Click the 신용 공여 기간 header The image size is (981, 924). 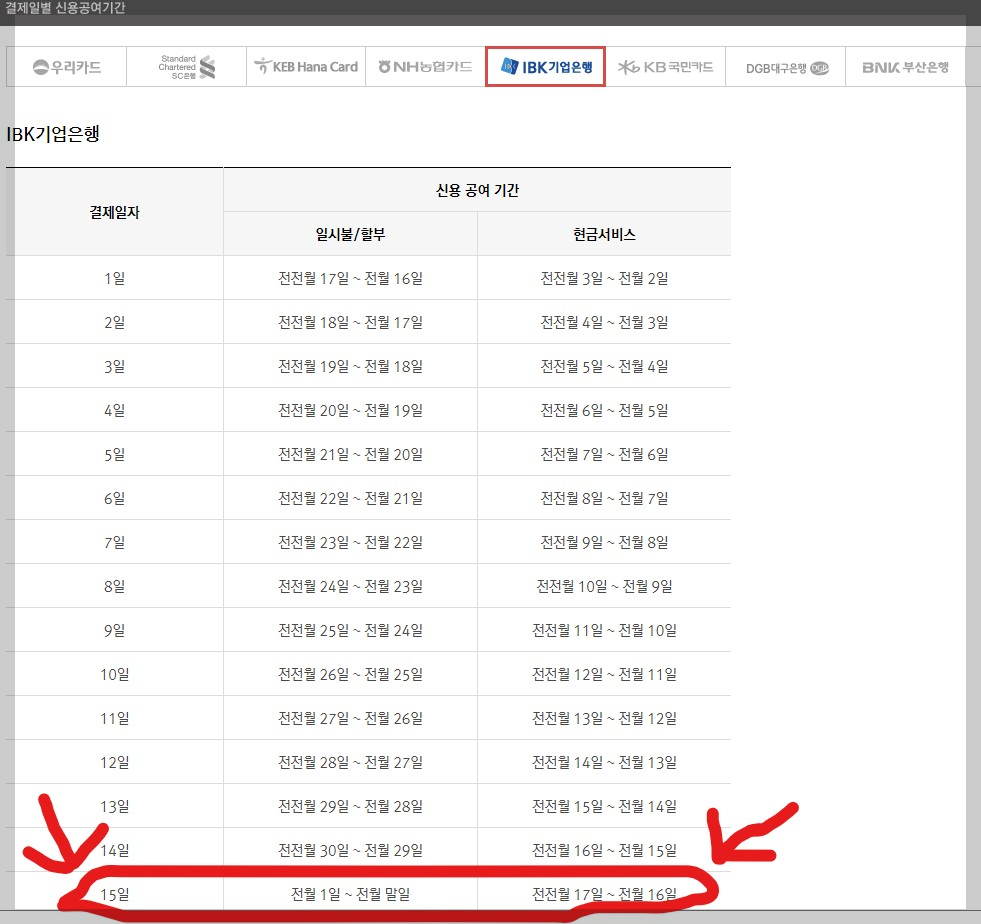coord(477,190)
